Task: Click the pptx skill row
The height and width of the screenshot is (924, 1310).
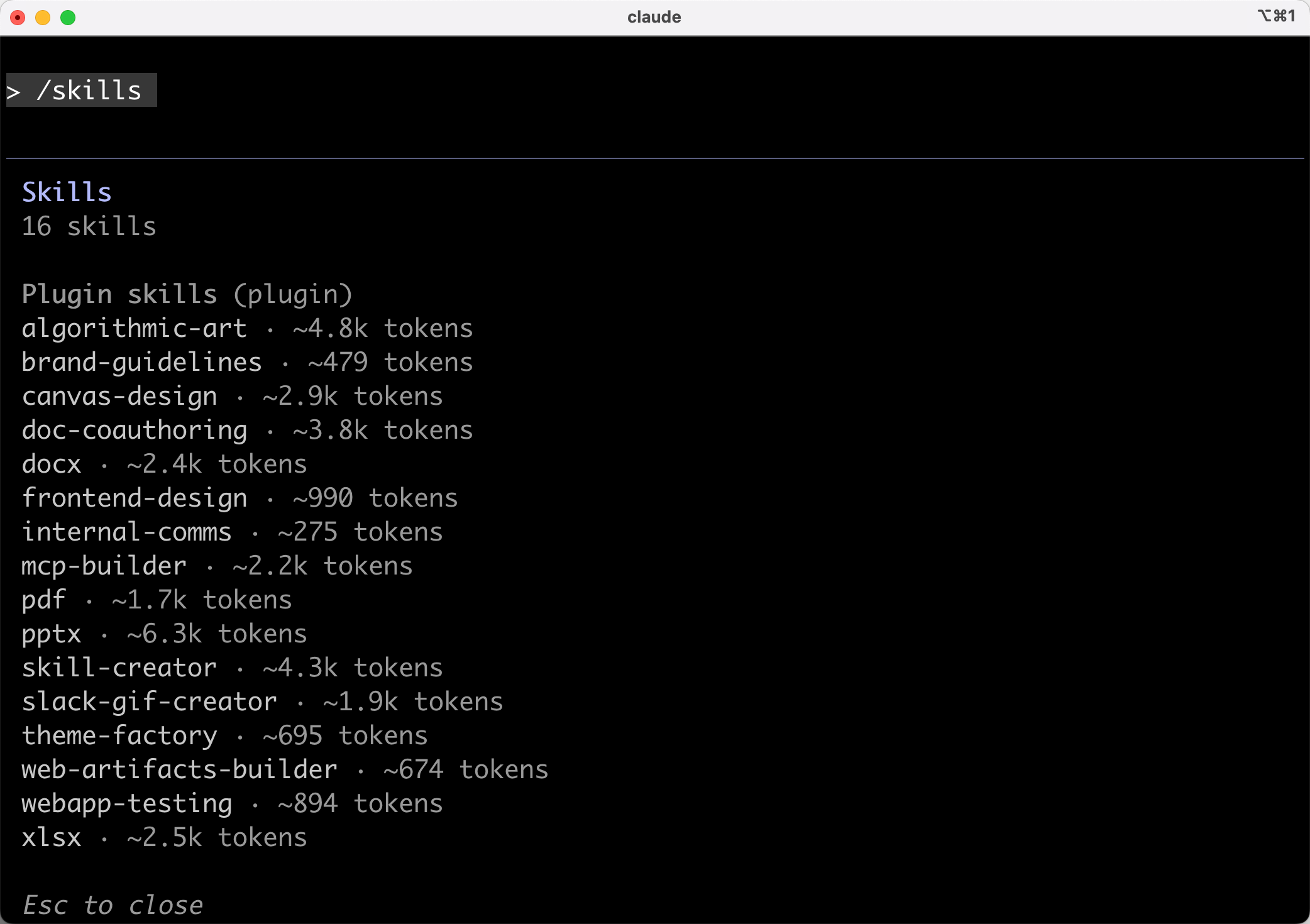Action: pos(52,634)
